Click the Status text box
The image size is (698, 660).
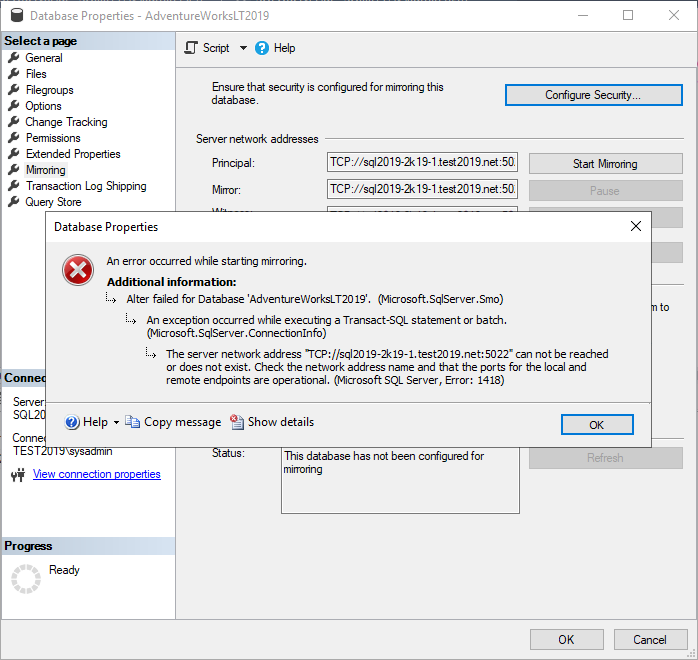click(400, 480)
